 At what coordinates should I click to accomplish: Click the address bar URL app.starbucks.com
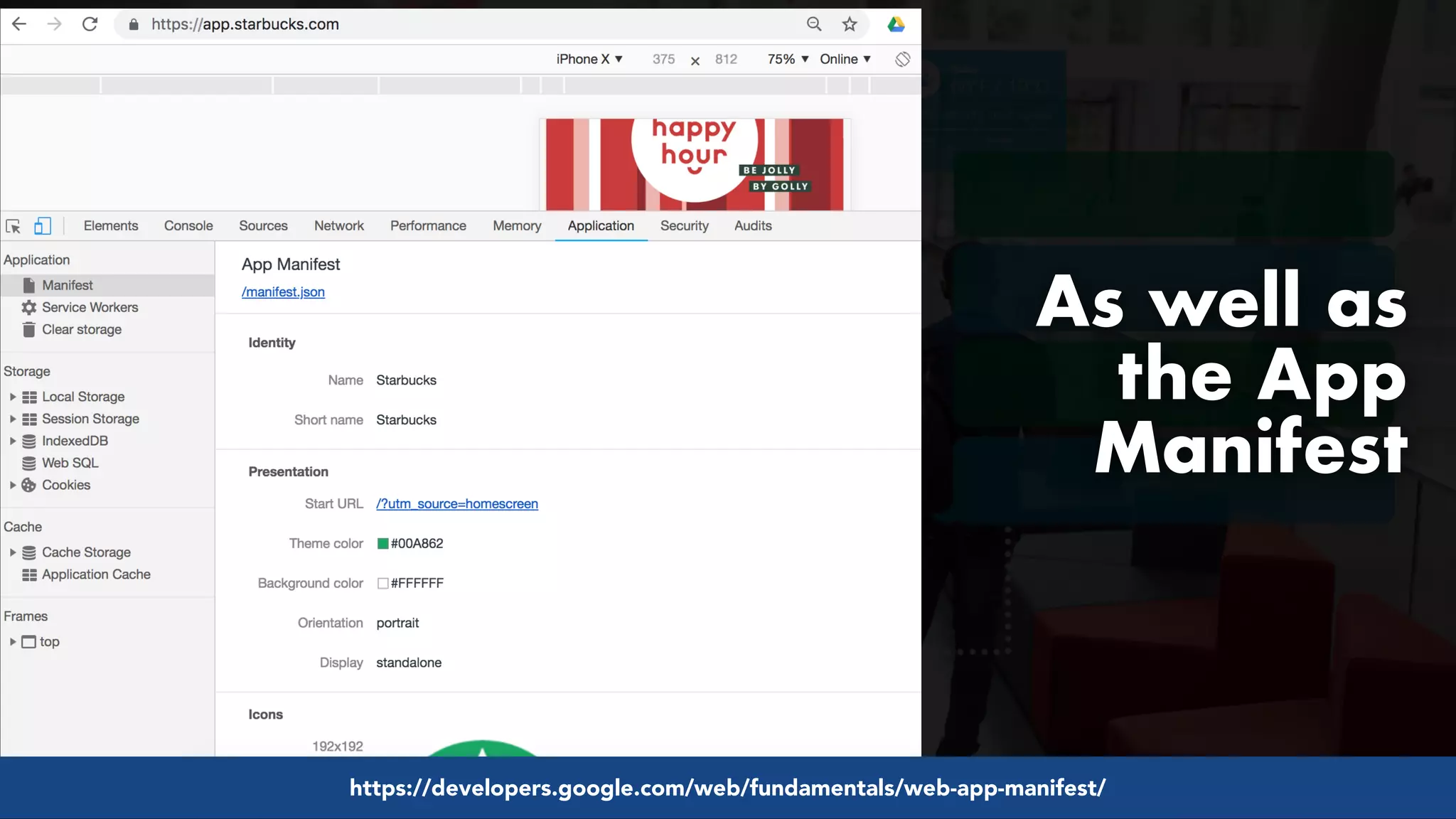(245, 24)
